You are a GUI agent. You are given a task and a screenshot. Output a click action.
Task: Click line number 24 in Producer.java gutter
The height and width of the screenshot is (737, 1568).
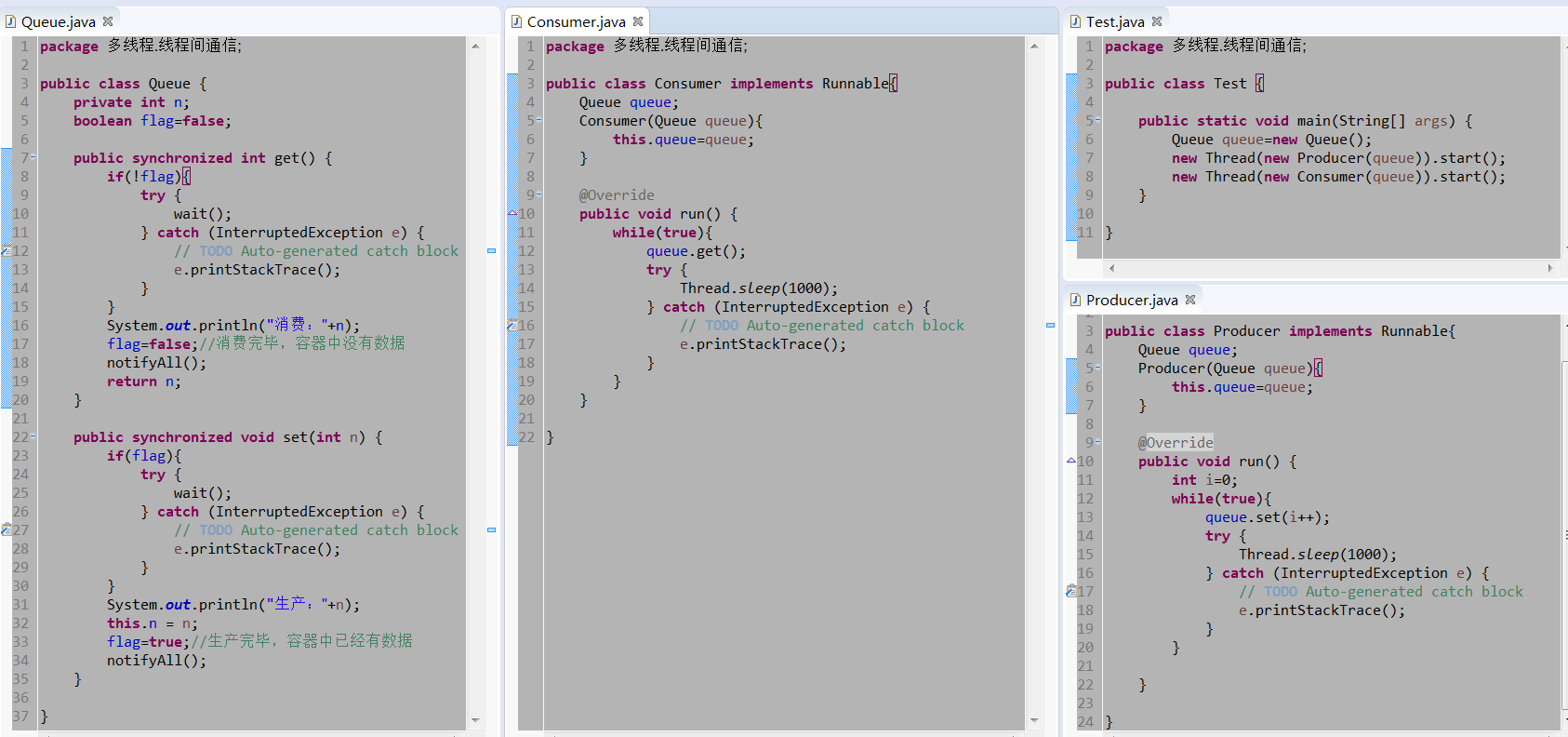coord(1085,721)
